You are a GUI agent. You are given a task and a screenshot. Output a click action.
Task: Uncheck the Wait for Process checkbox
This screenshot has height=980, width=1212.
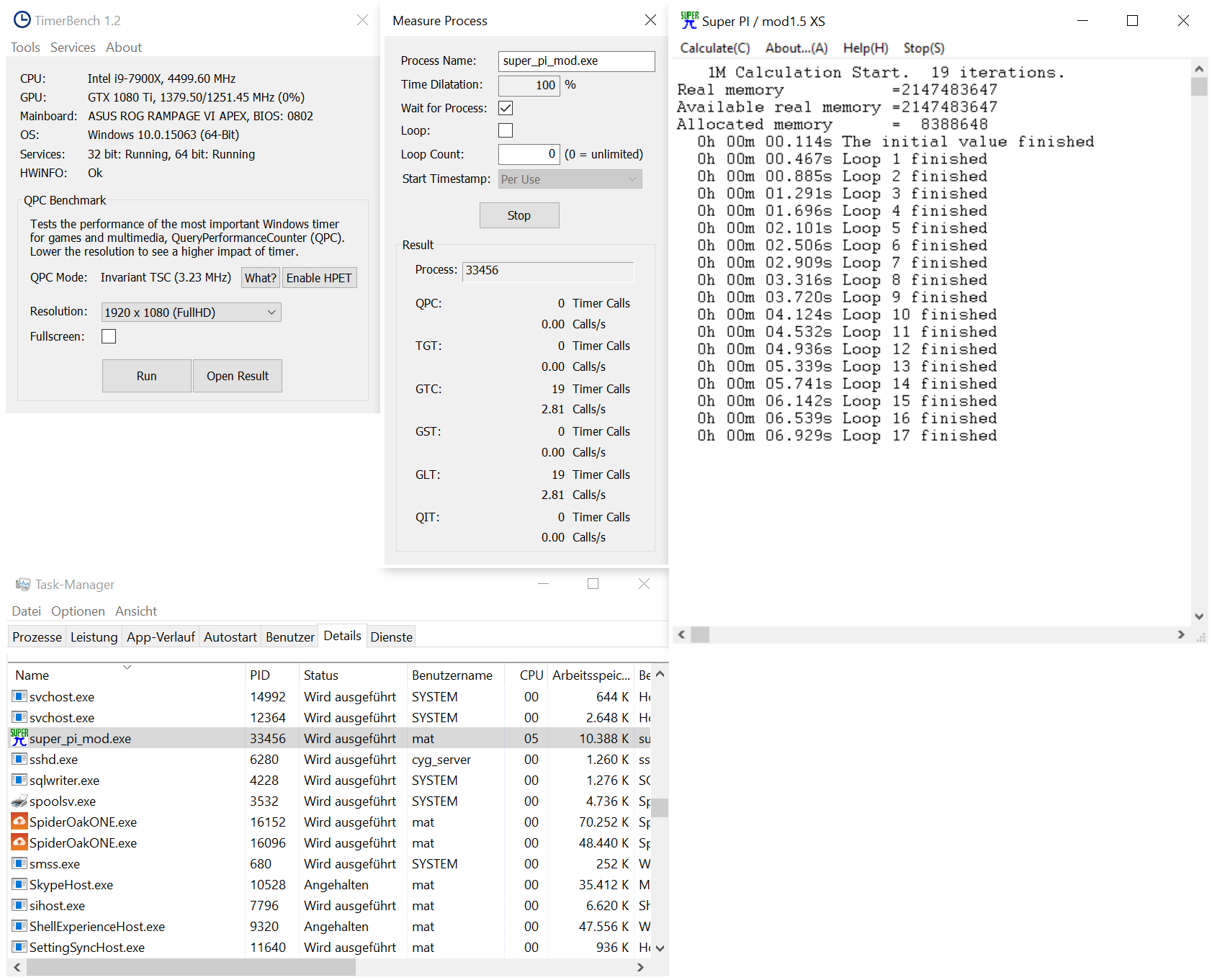click(x=506, y=108)
